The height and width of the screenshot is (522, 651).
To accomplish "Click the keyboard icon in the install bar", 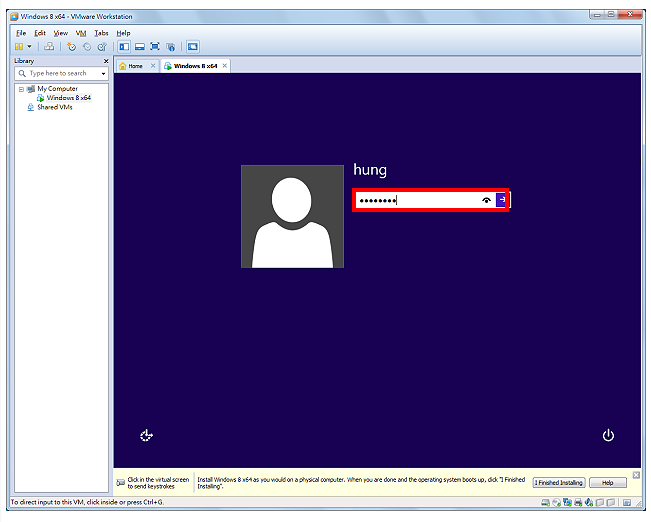I will click(120, 483).
